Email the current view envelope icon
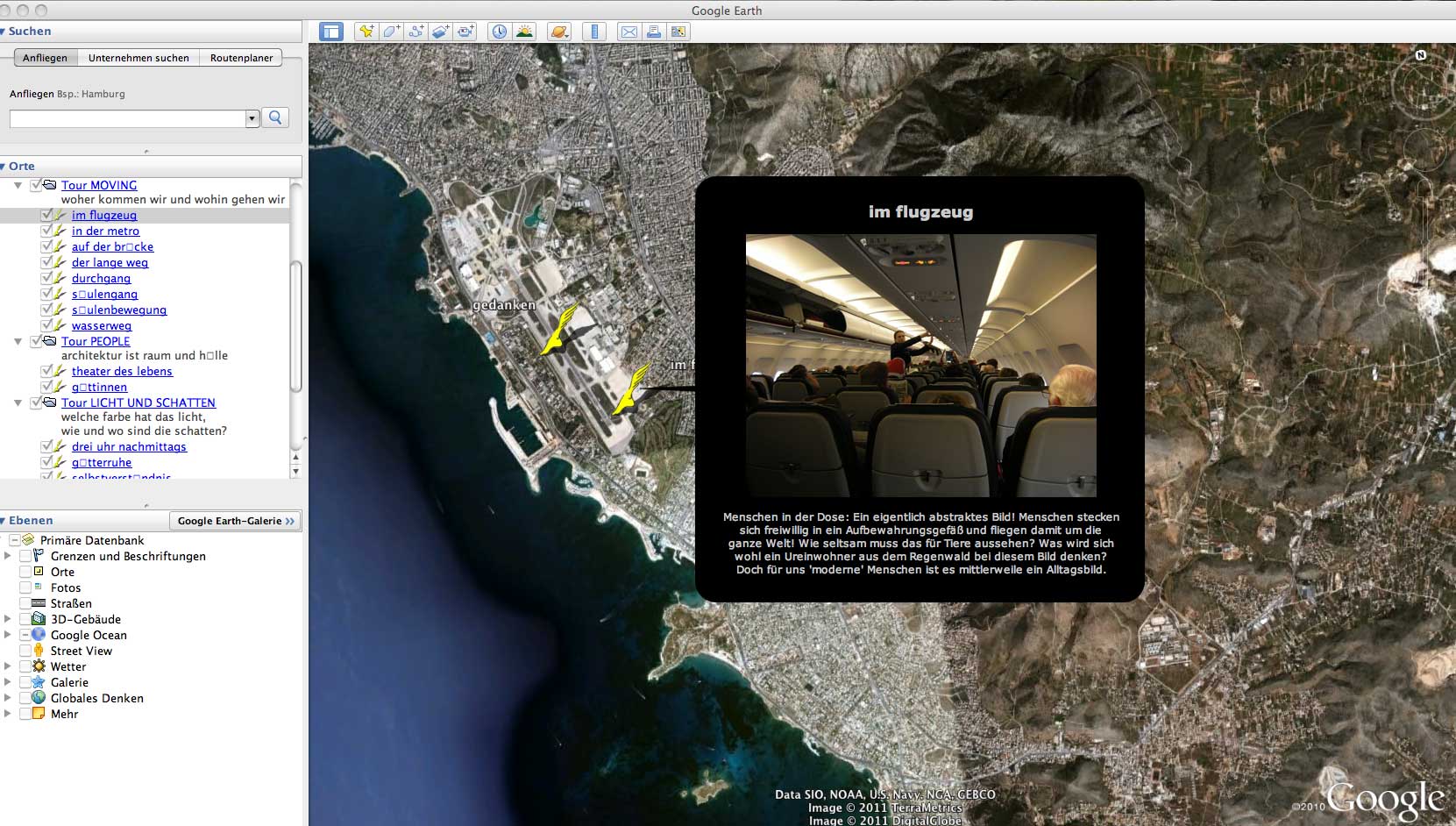This screenshot has width=1456, height=826. [x=629, y=32]
